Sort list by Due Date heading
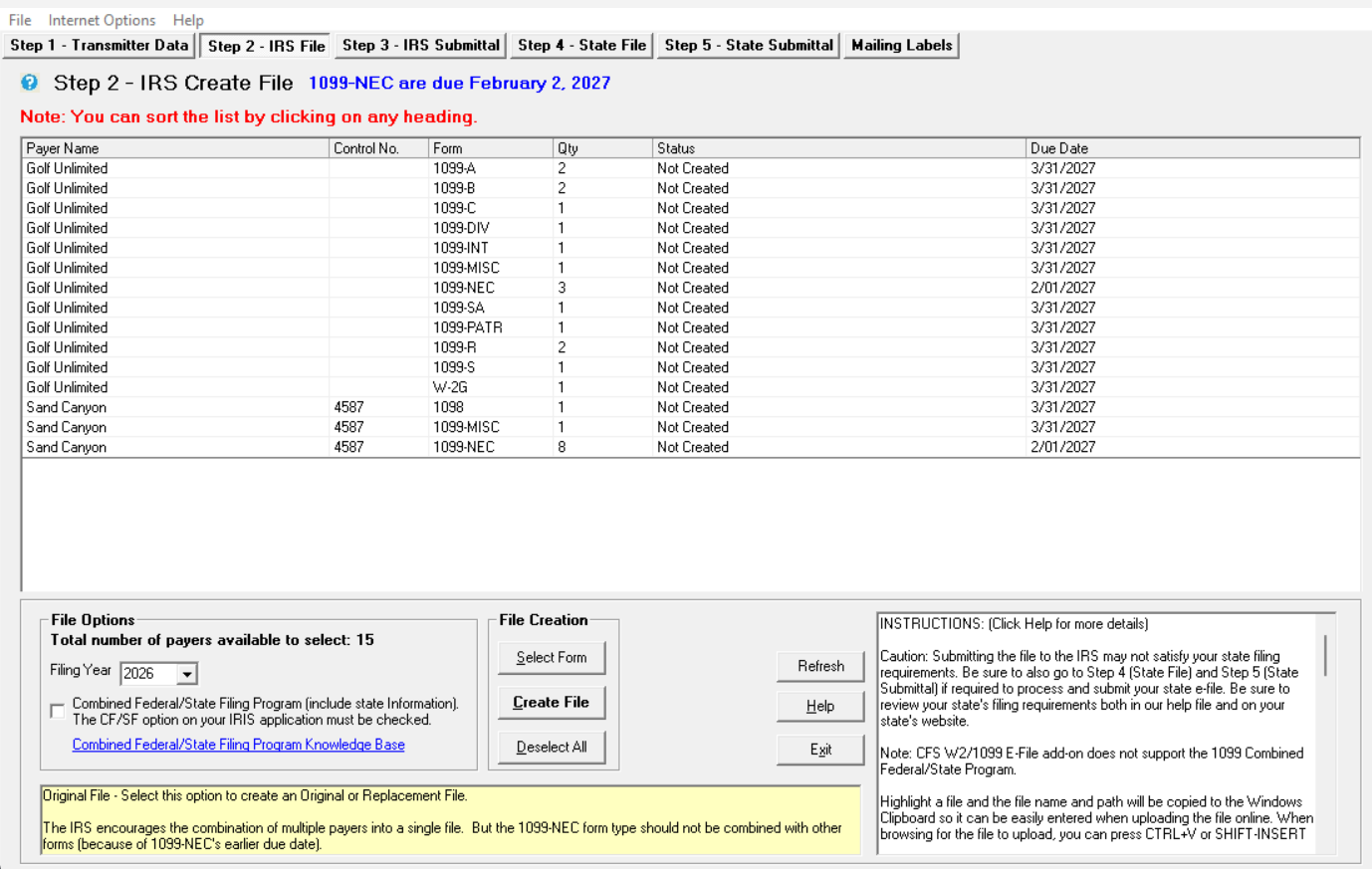The width and height of the screenshot is (1372, 869). (1193, 148)
